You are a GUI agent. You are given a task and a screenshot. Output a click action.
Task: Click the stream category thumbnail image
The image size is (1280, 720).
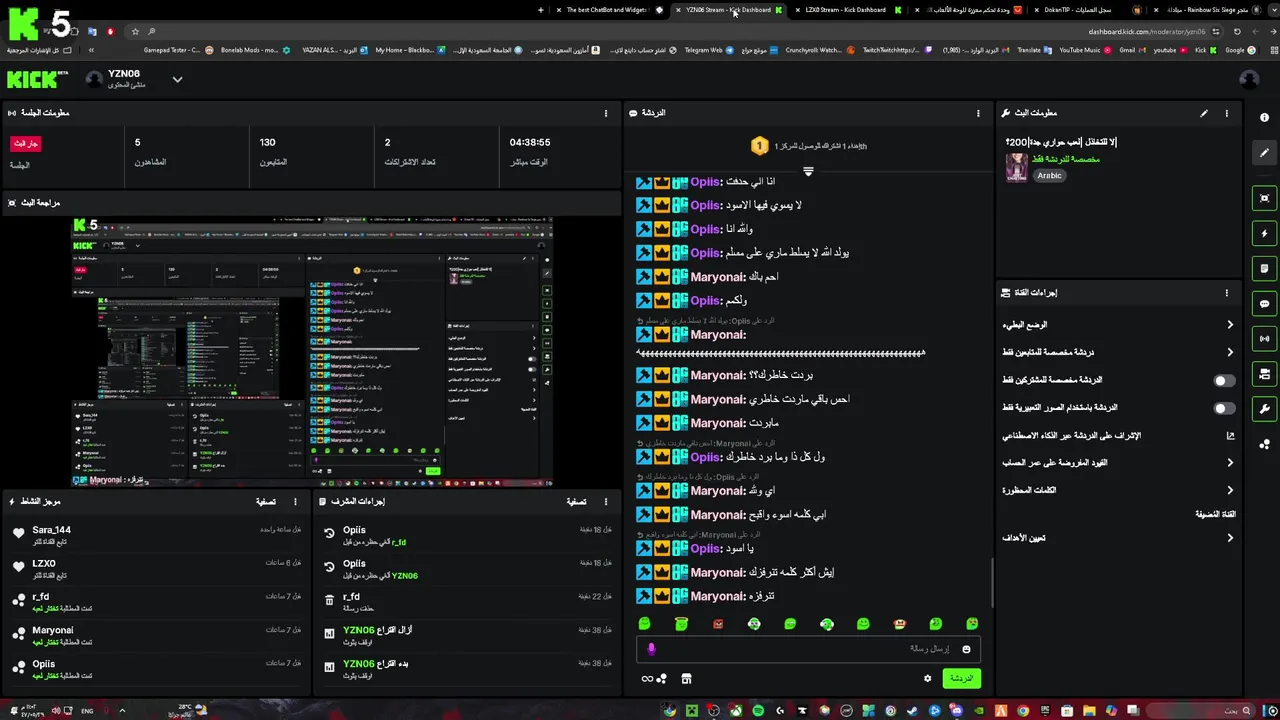tap(1016, 166)
